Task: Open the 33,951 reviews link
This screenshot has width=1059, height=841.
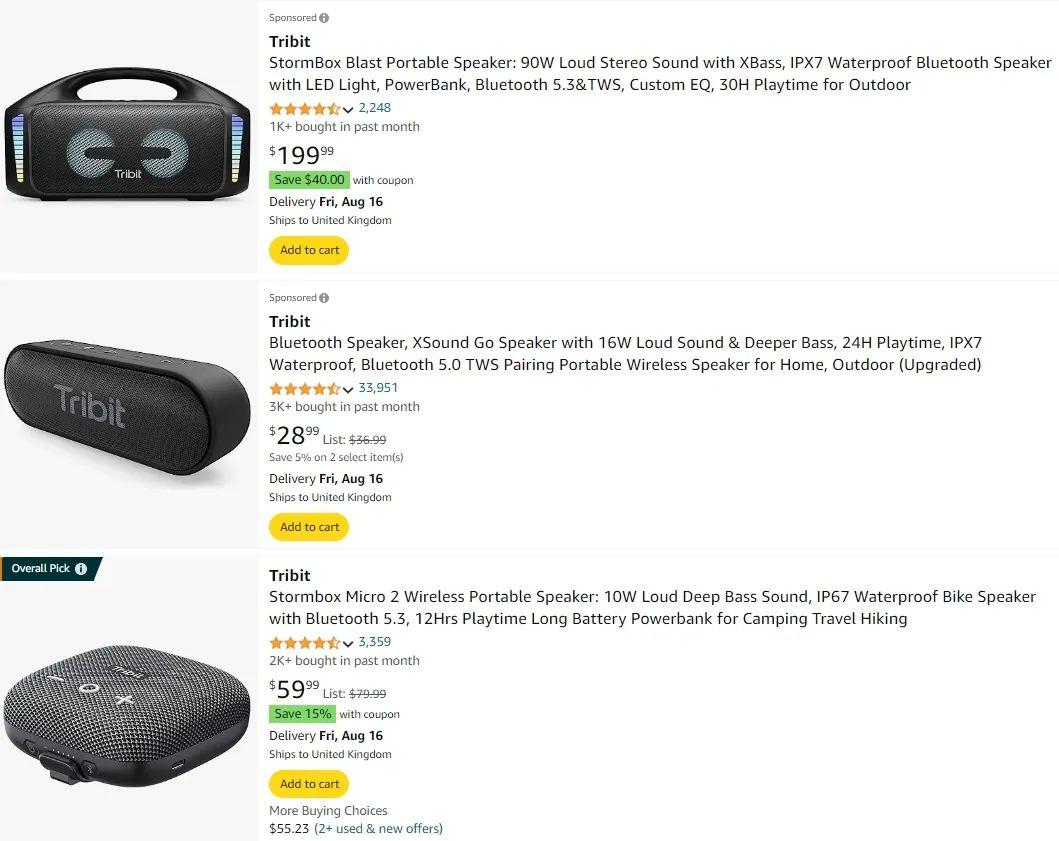Action: pos(378,388)
